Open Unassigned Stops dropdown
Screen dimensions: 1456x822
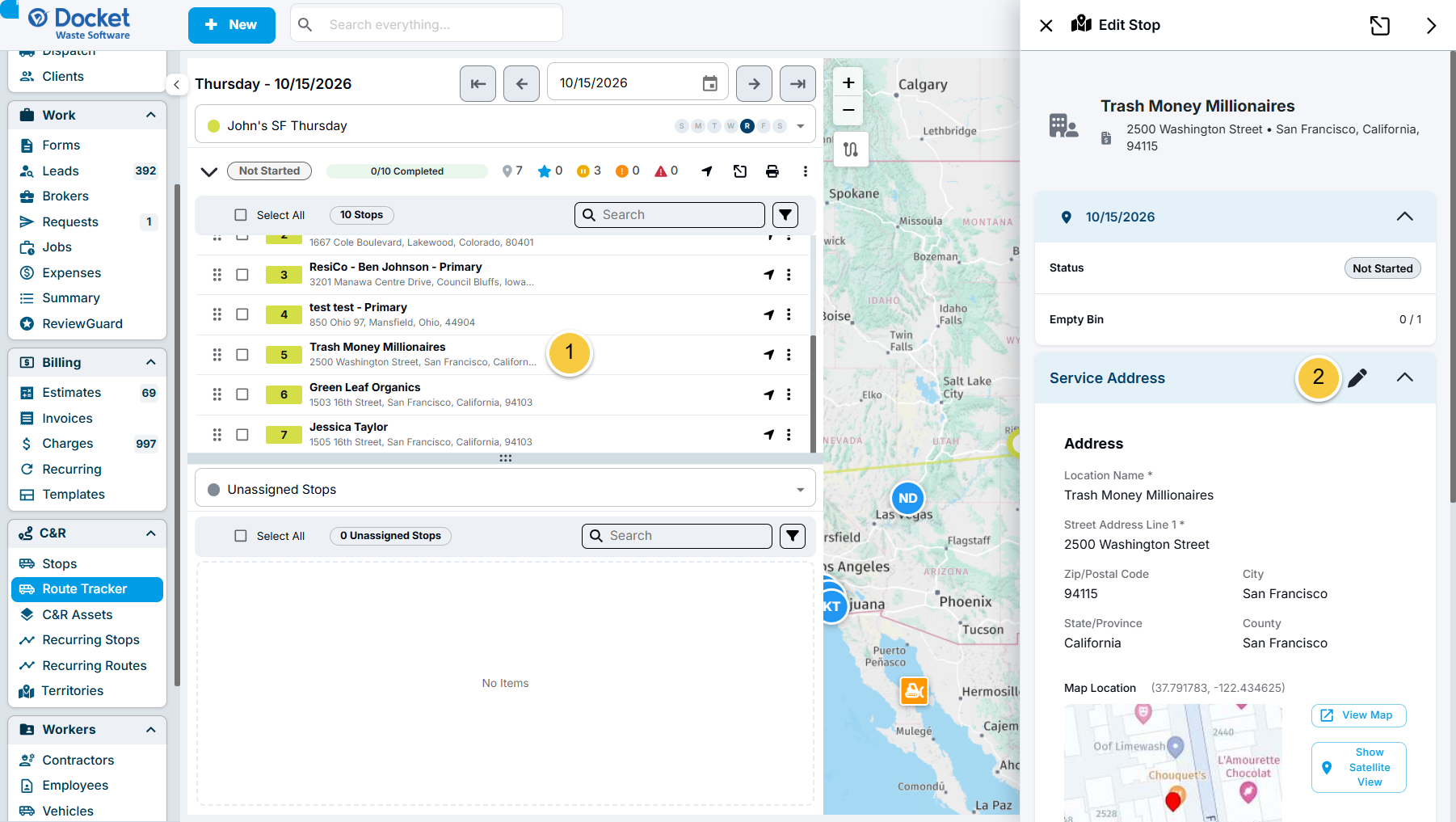(x=800, y=490)
